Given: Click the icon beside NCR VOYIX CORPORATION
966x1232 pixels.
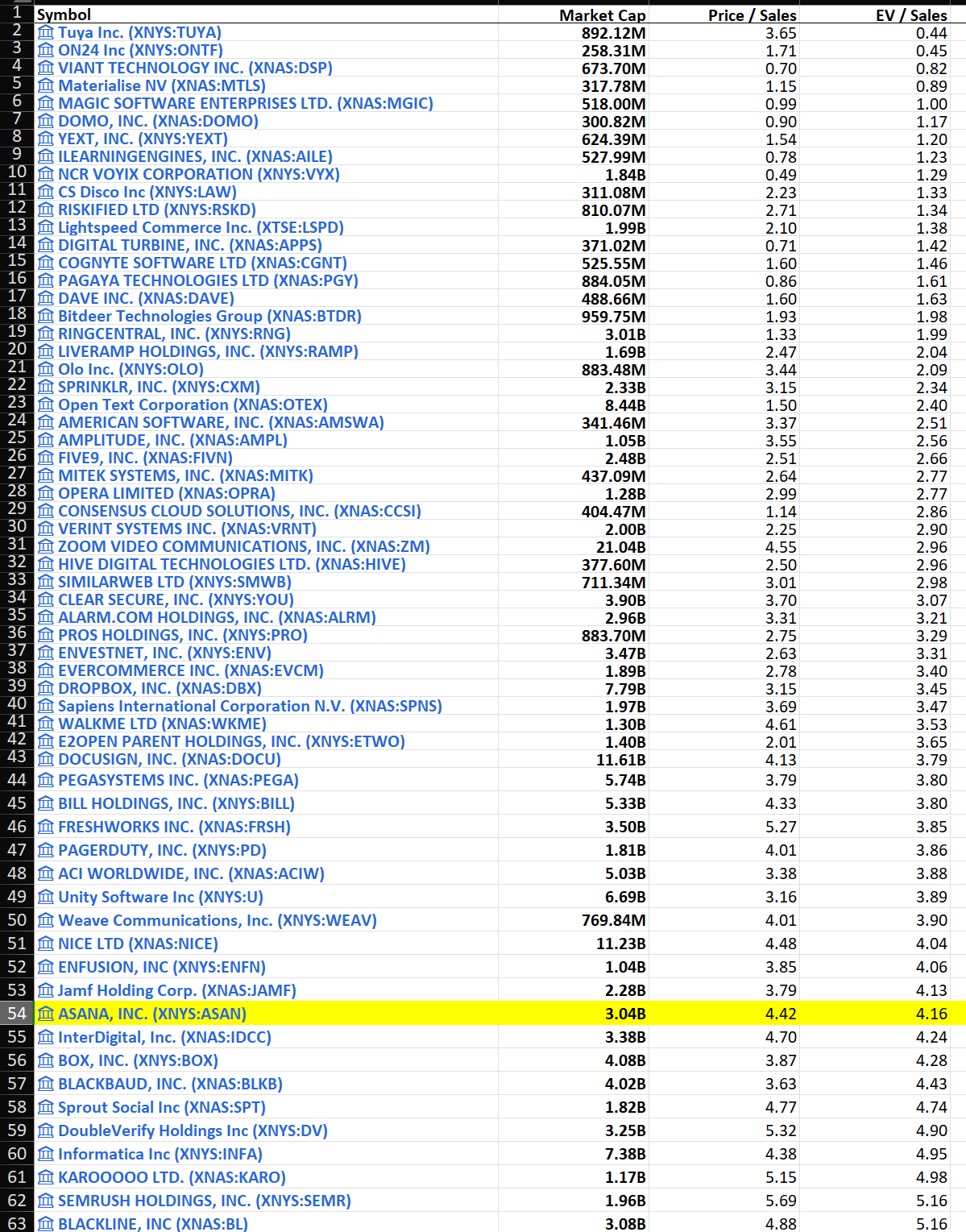Looking at the screenshot, I should 46,174.
